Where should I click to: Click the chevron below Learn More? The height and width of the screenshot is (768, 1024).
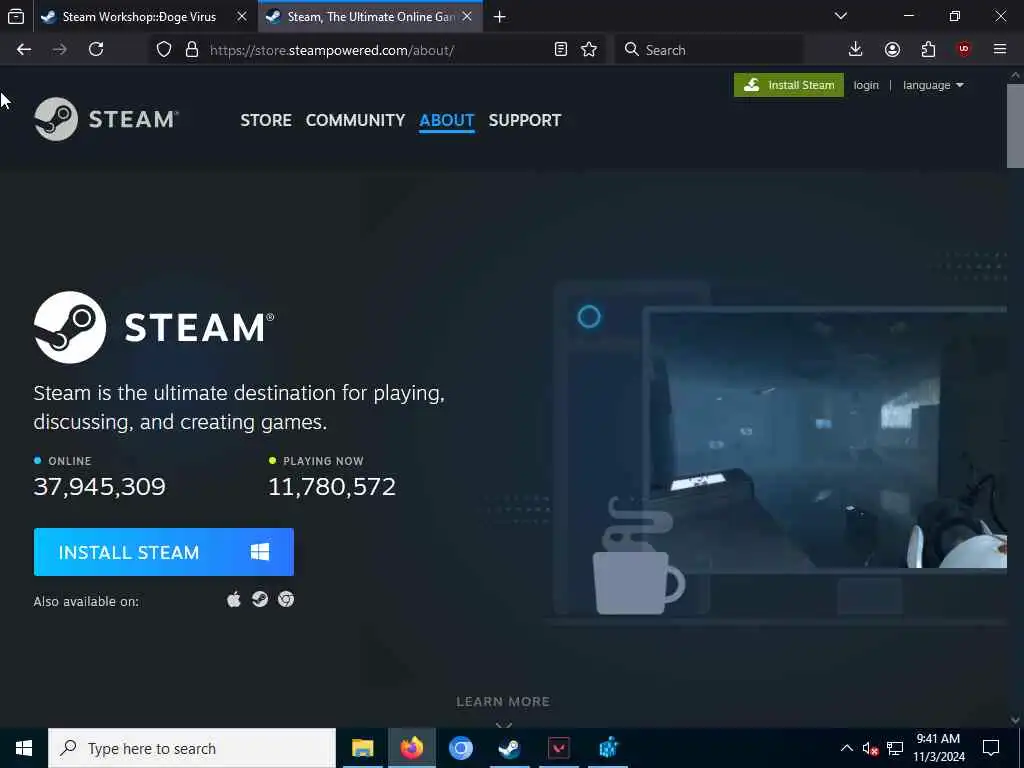tap(504, 724)
